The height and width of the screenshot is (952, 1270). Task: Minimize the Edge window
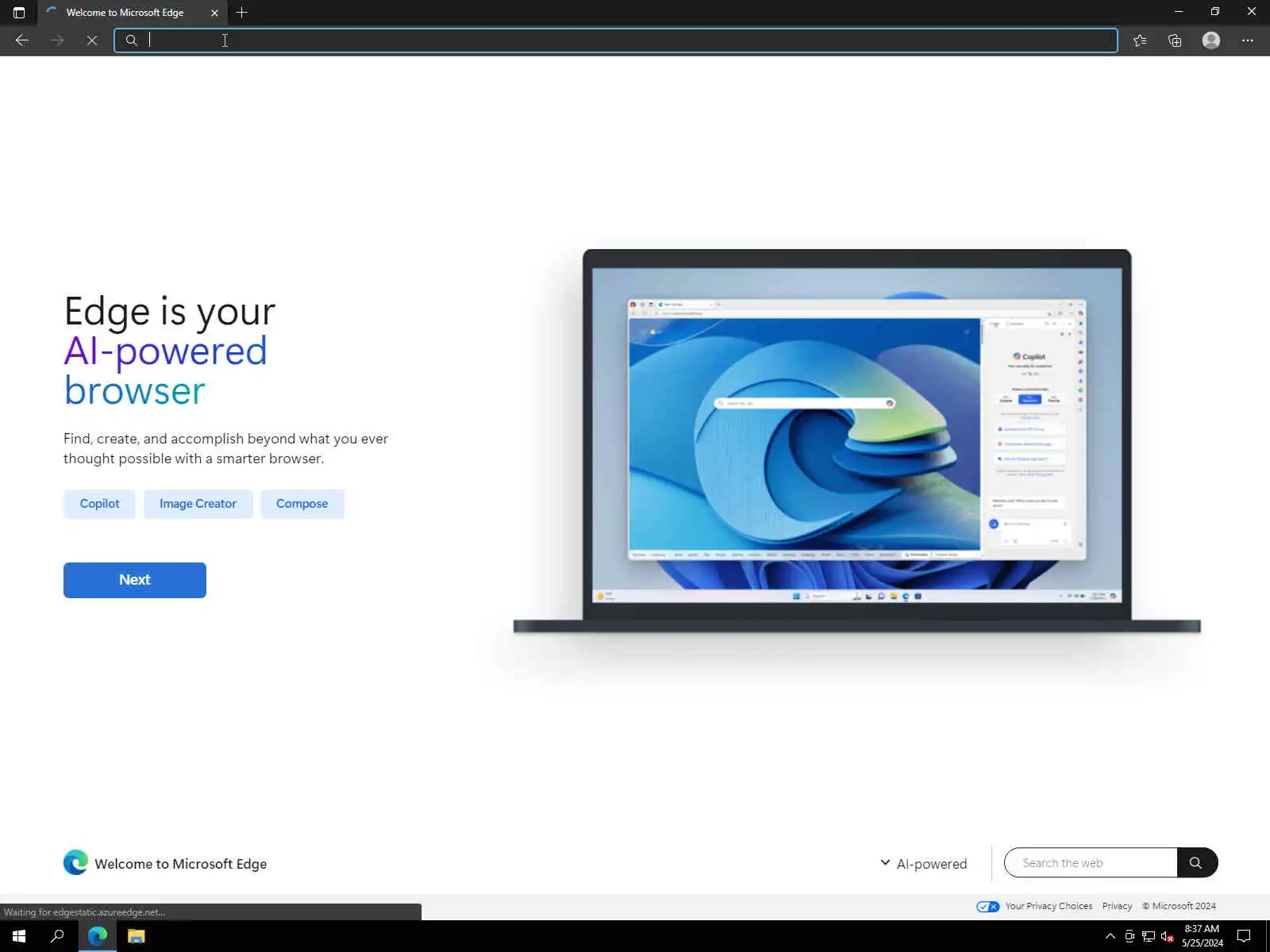pos(1179,12)
